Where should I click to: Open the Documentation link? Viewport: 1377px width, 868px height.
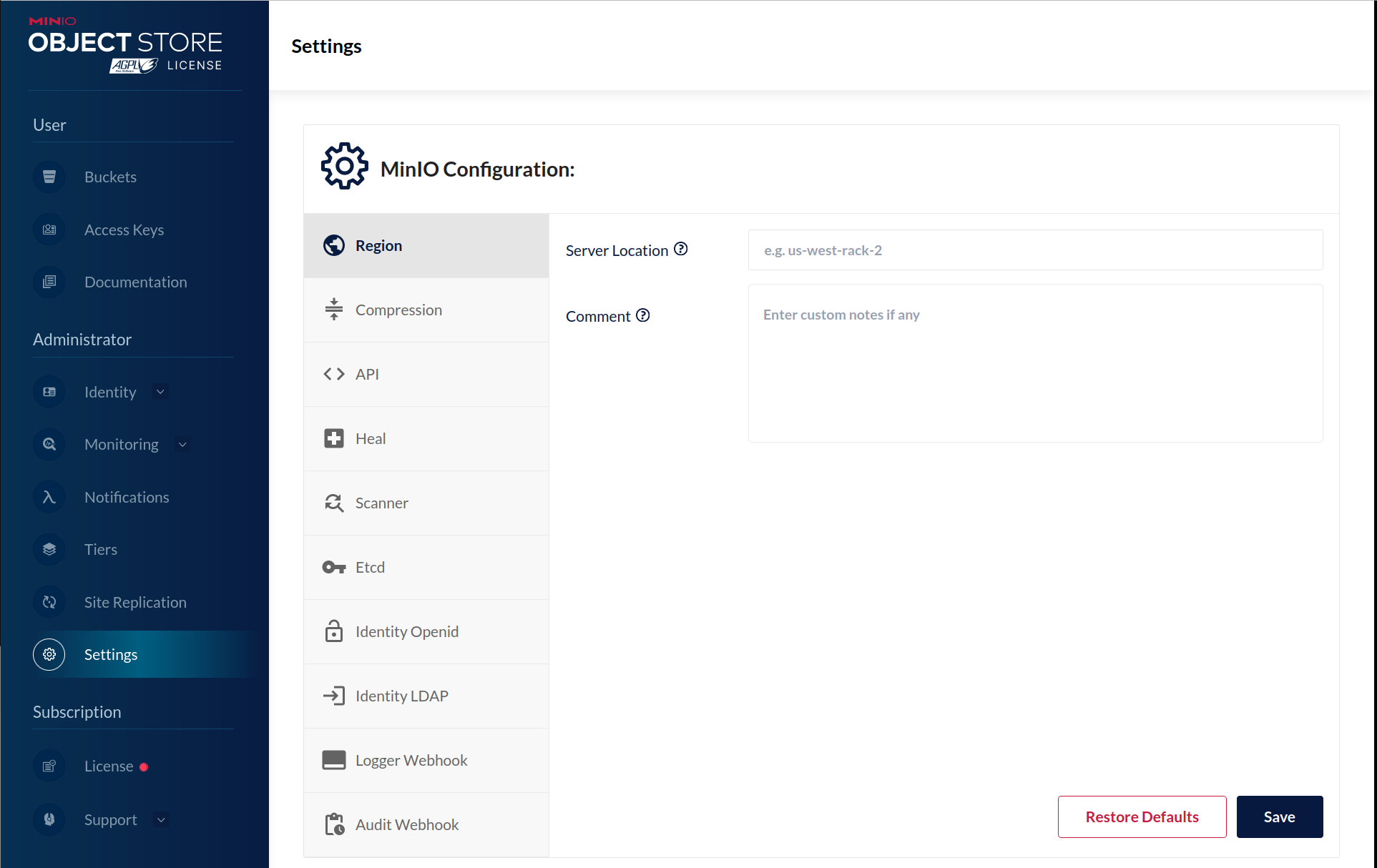tap(136, 282)
